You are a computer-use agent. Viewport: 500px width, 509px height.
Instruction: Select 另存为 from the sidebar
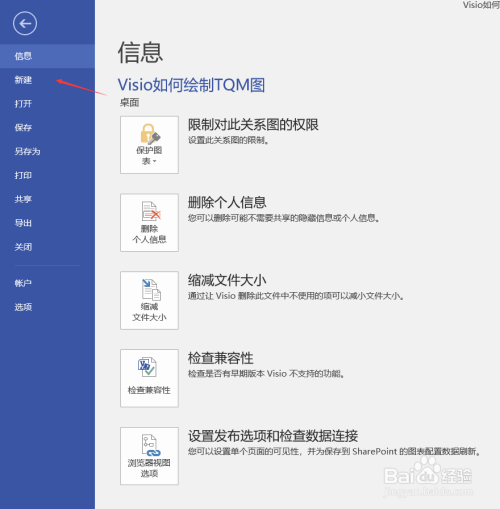tap(47, 151)
